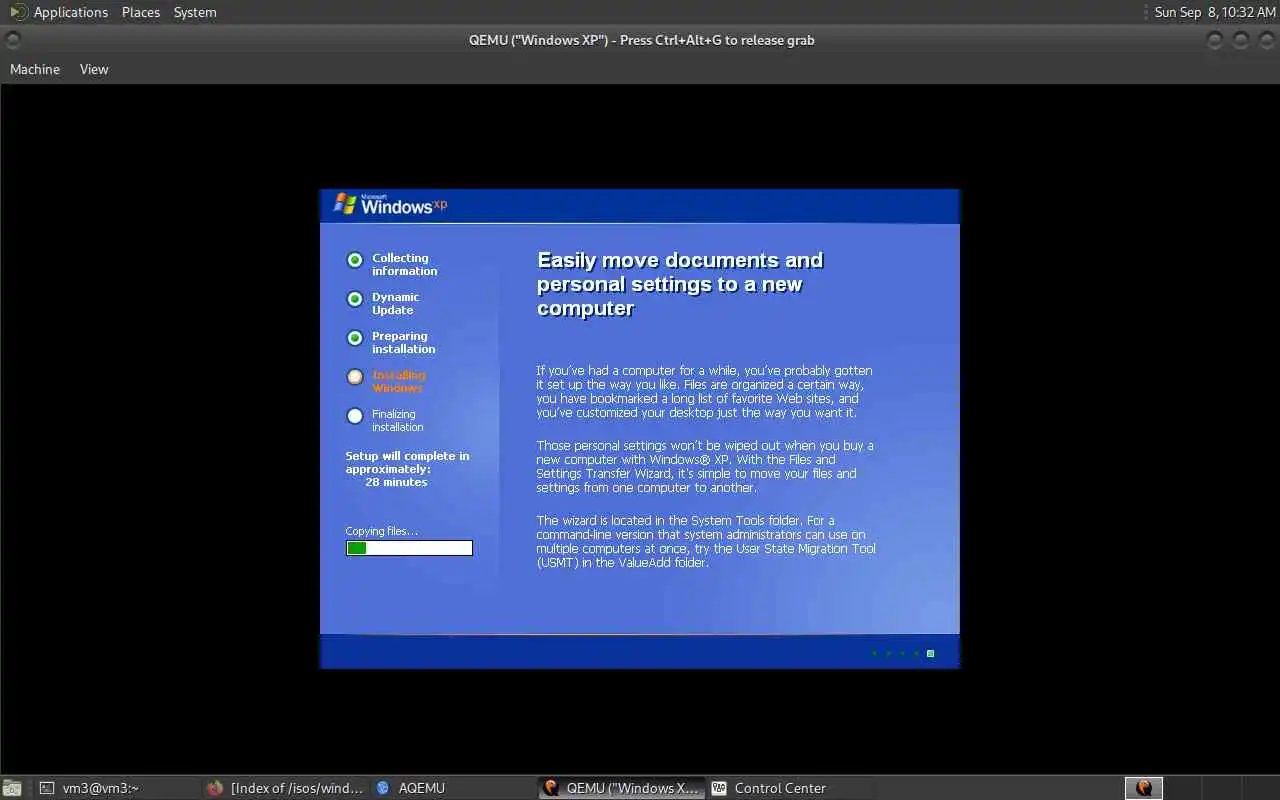Maximize the QEMU Windows XP window

1241,40
